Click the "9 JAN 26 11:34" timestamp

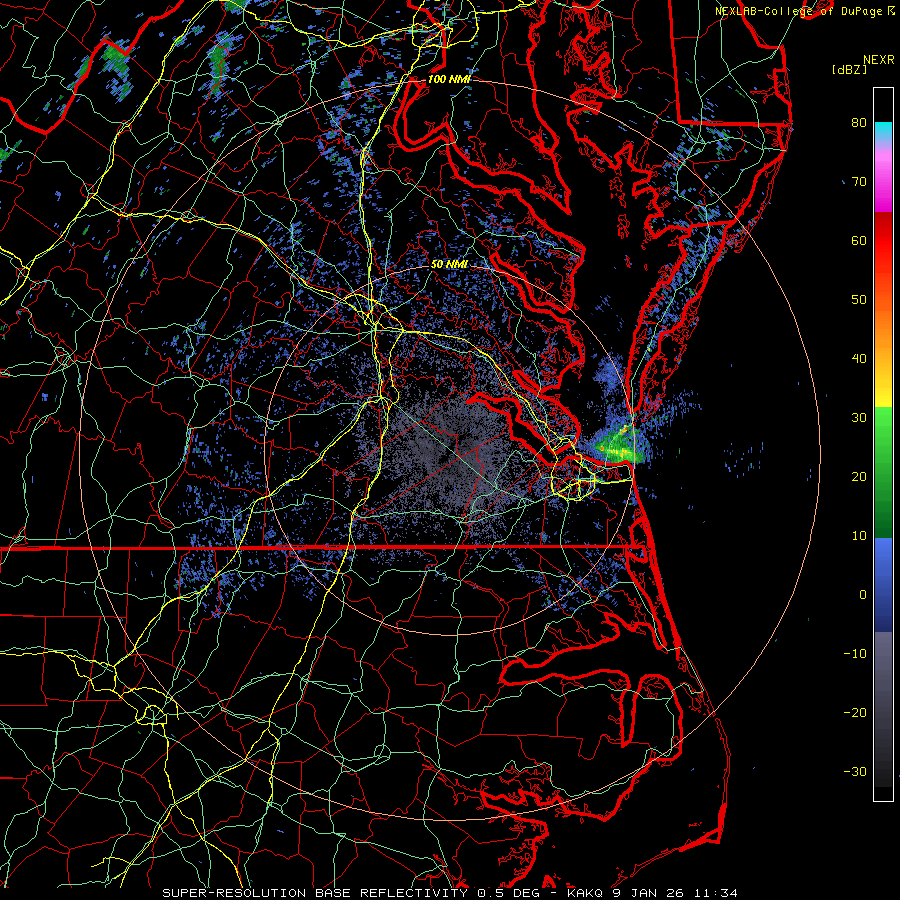pos(675,893)
